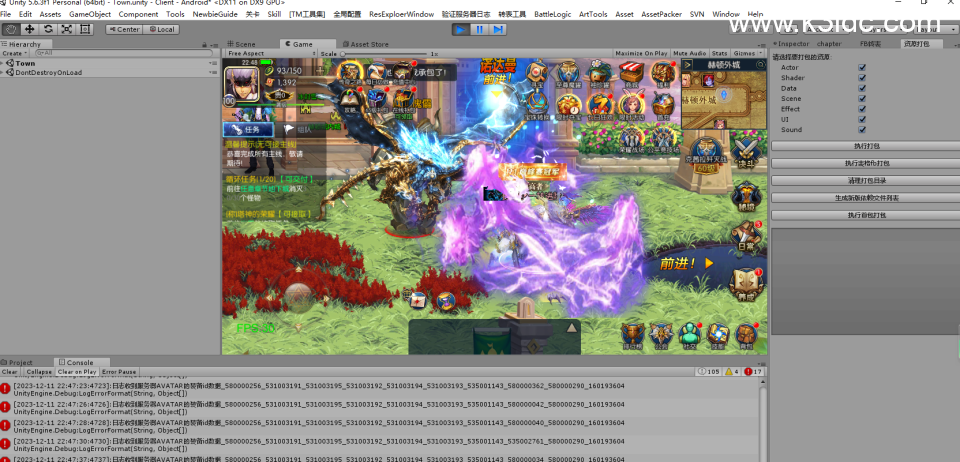Image resolution: width=960 pixels, height=462 pixels.
Task: Open the AssetPacker menu
Action: pyautogui.click(x=661, y=14)
